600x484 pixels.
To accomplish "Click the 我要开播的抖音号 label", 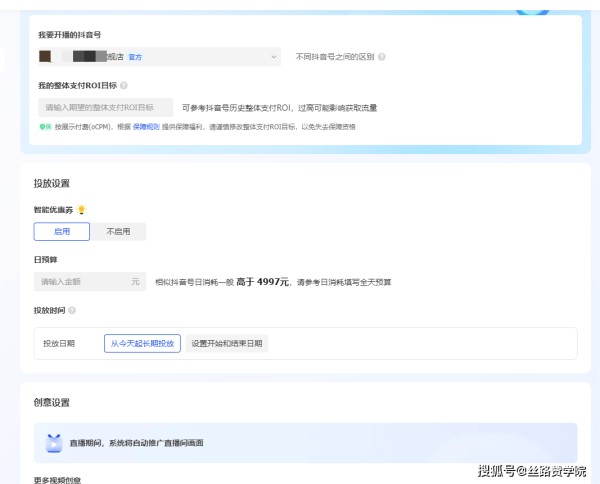I will pos(70,35).
